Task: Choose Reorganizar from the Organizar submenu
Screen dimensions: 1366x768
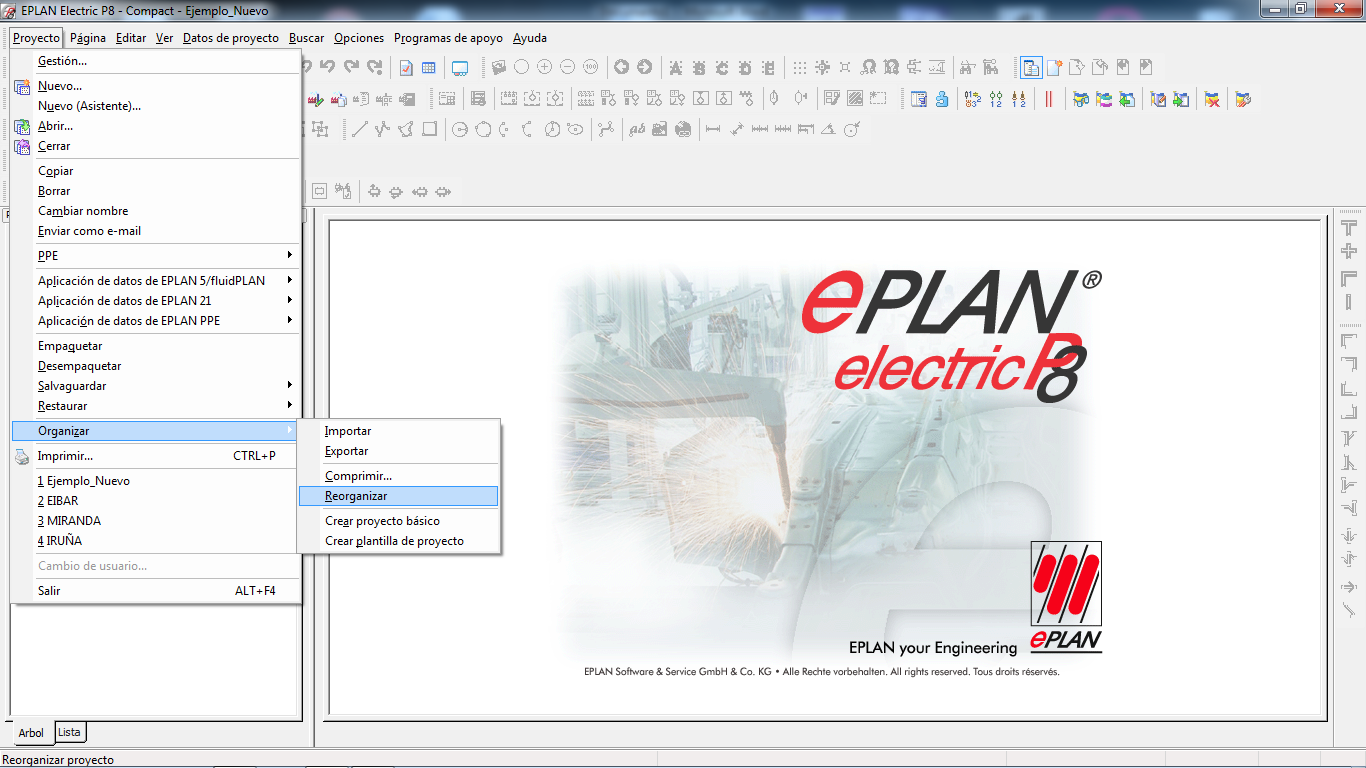Action: click(356, 496)
